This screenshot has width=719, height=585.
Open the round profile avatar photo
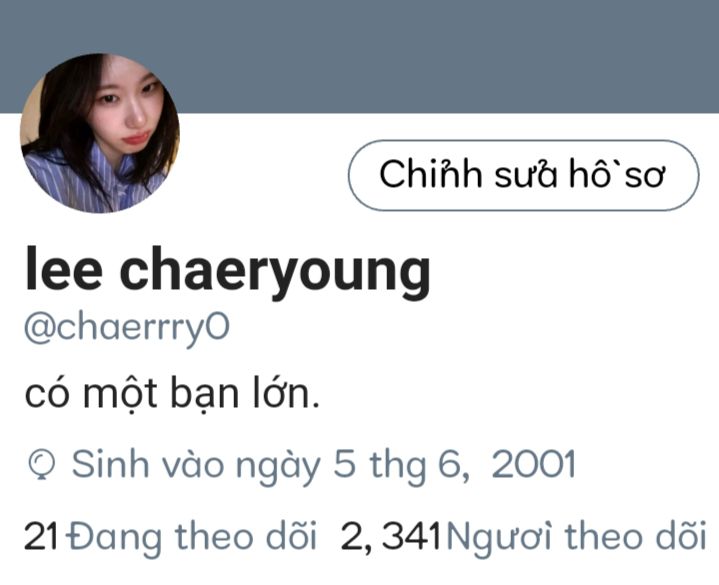coord(100,133)
